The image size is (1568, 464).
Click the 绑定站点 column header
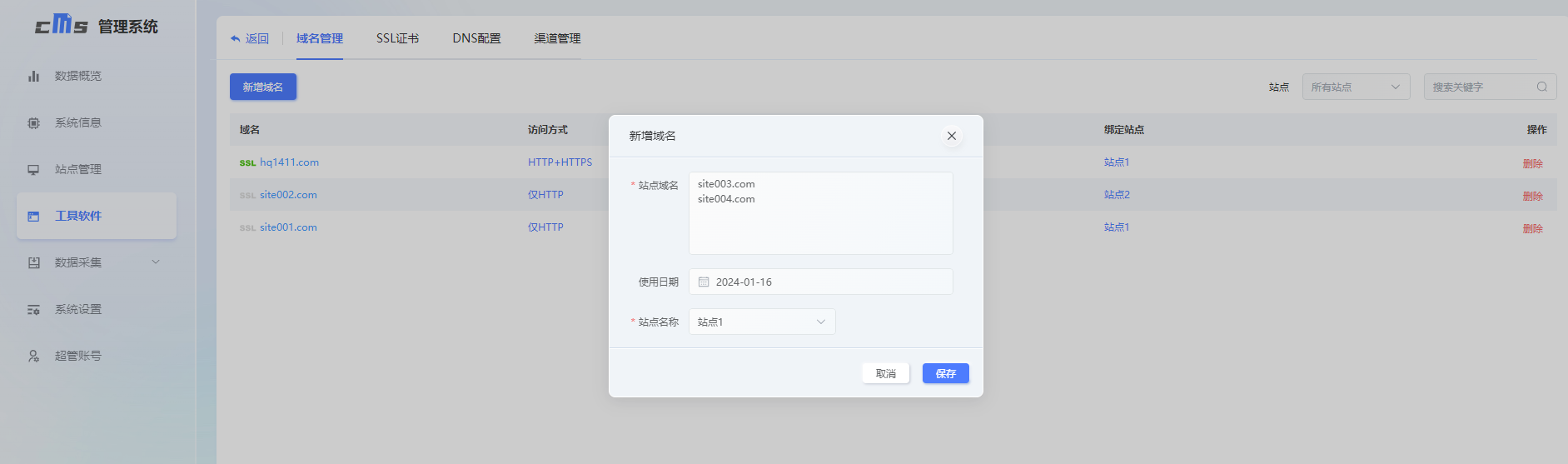[1124, 130]
